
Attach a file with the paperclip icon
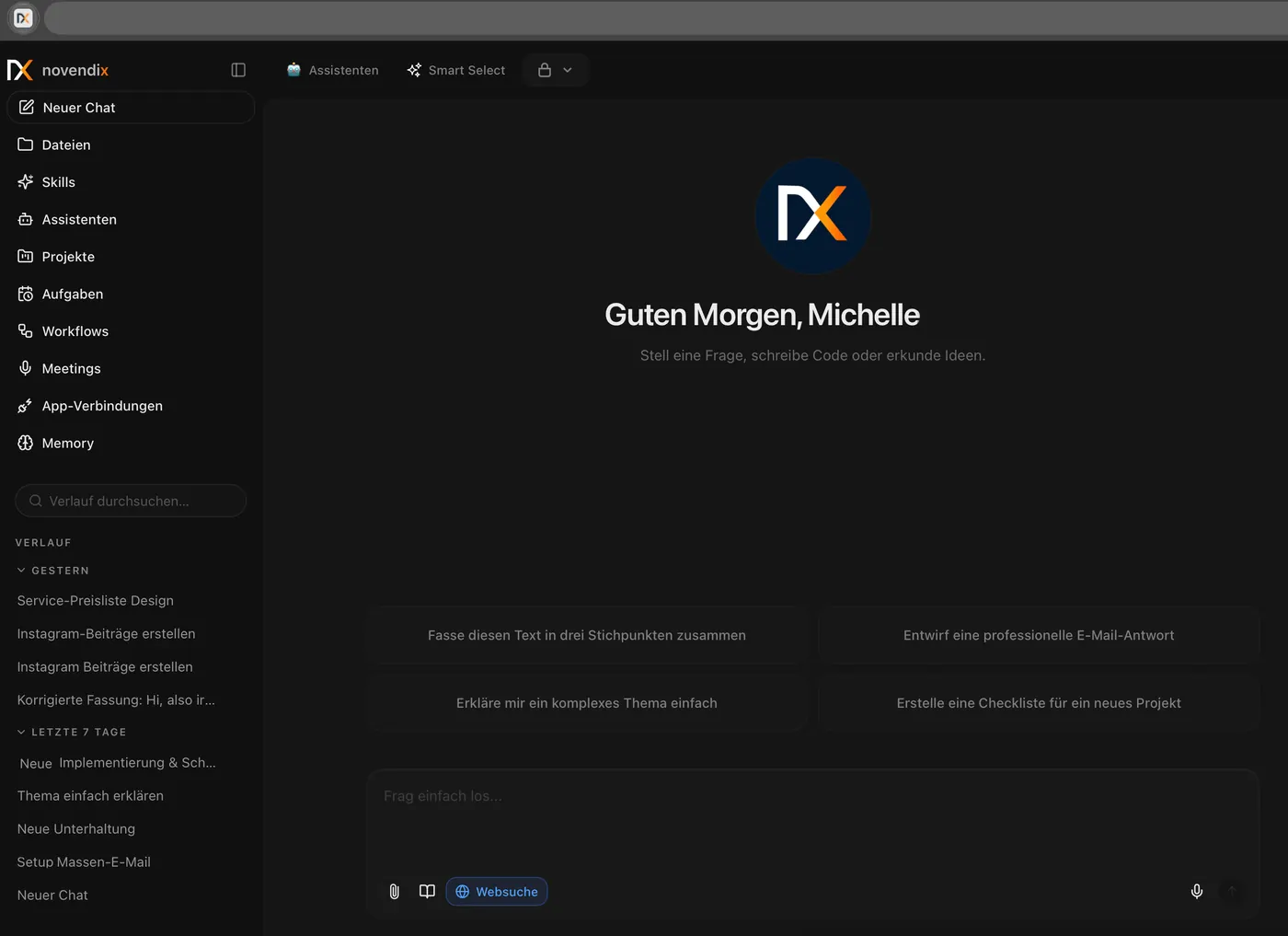[x=395, y=891]
